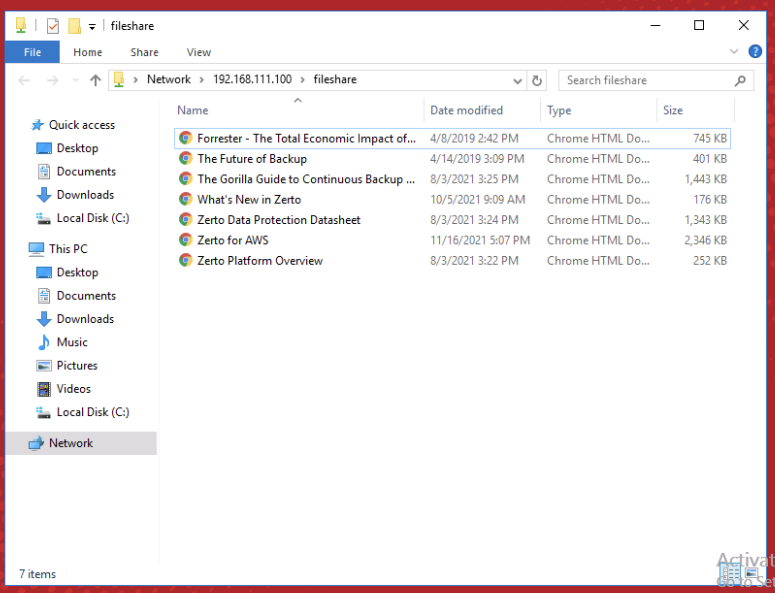Switch to the Home ribbon tab
The height and width of the screenshot is (593, 775).
pos(87,52)
